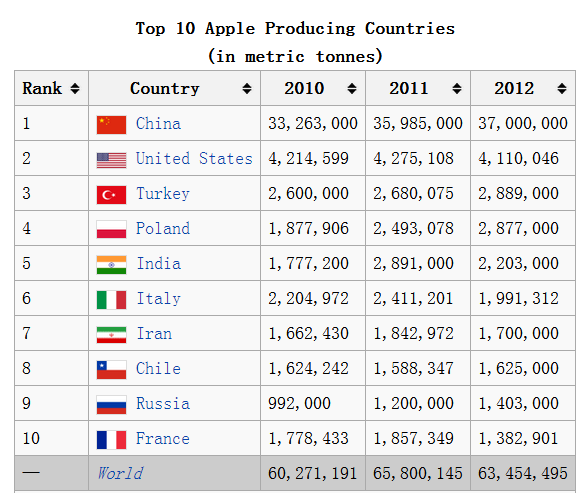Click the Italy flag icon
576x493 pixels.
[x=111, y=300]
